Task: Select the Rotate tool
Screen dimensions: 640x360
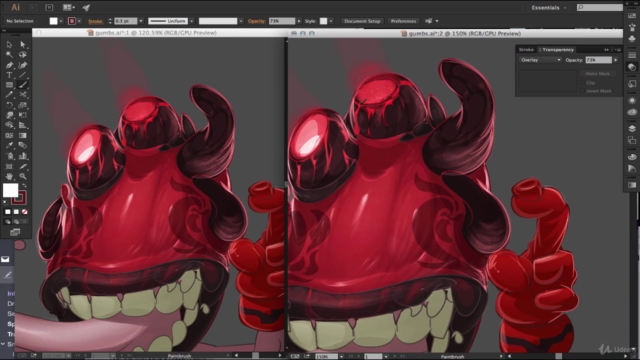Action: 9,105
